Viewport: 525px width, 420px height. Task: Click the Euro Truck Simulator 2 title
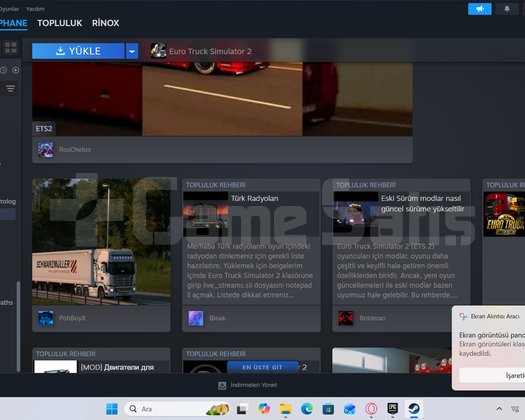210,51
